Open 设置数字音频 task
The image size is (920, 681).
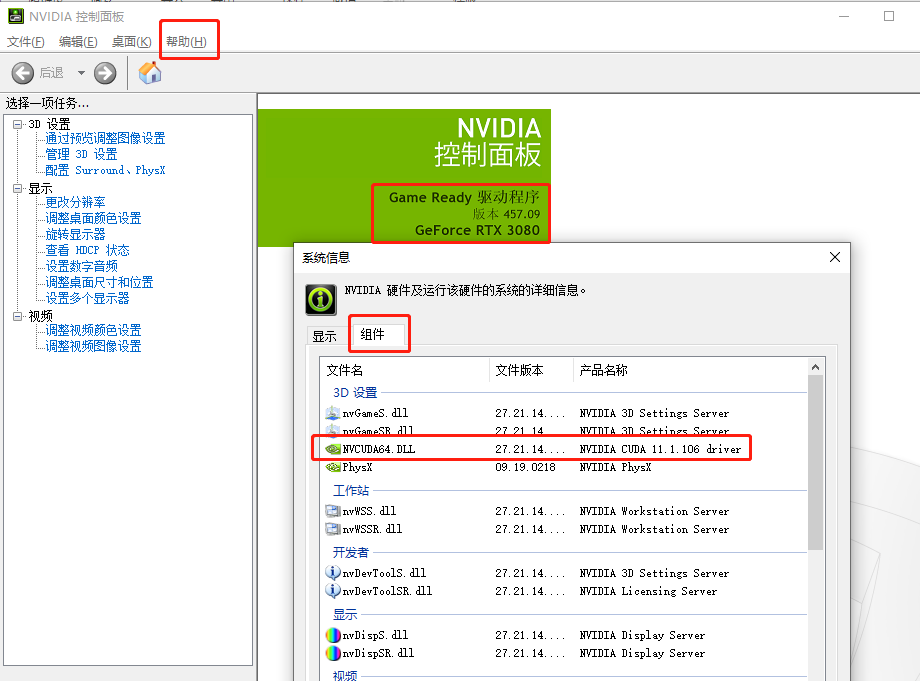click(x=82, y=266)
